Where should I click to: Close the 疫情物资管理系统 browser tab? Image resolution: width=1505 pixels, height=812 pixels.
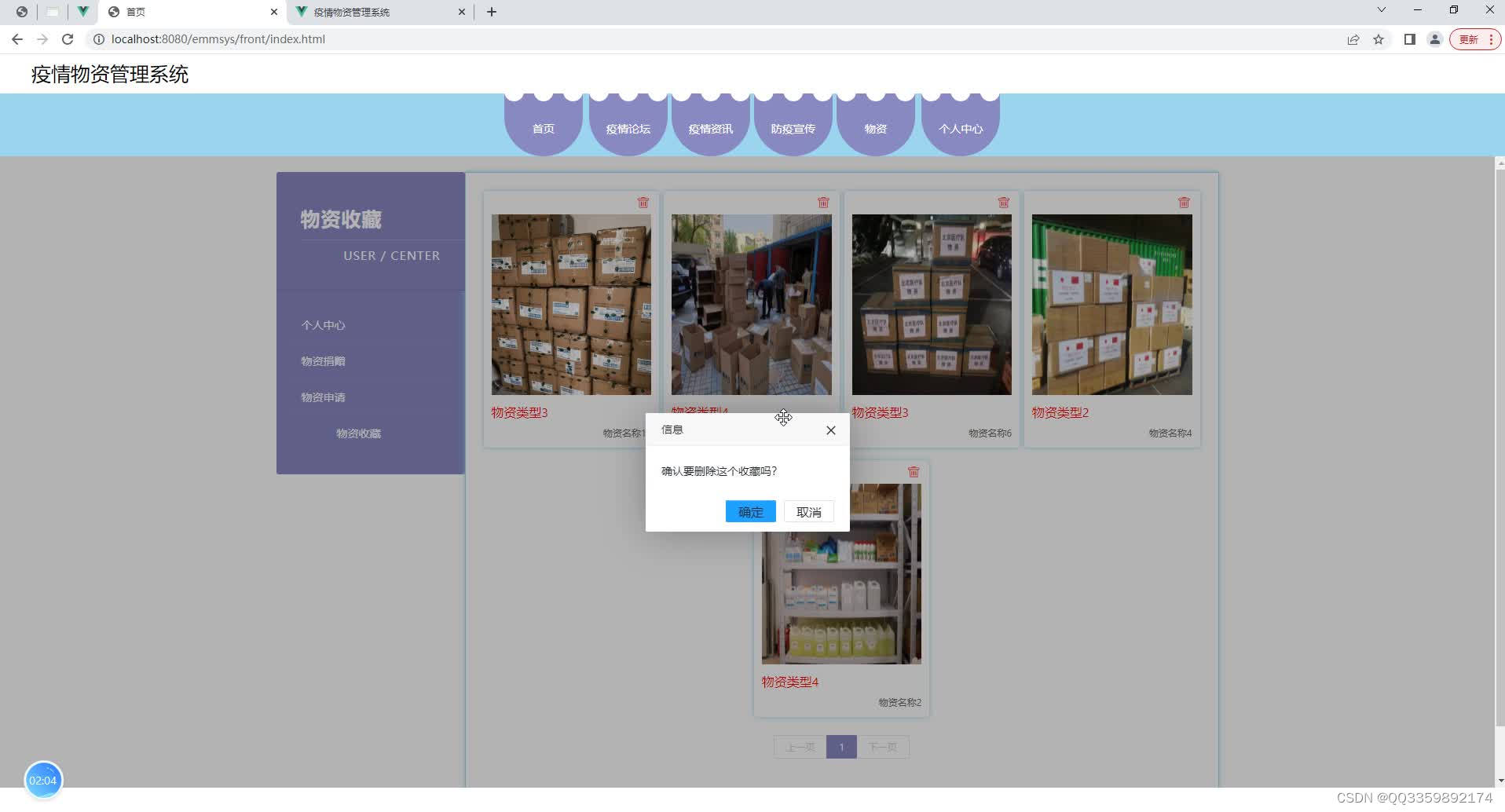click(x=462, y=12)
